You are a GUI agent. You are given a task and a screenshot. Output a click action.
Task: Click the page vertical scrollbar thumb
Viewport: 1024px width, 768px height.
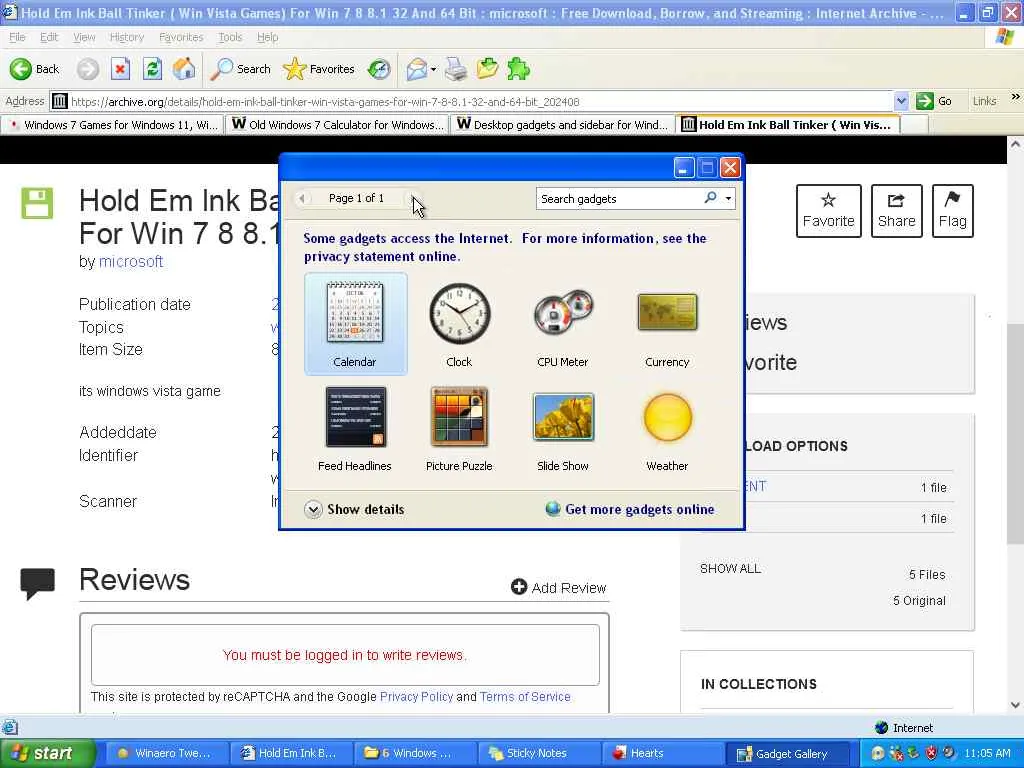pyautogui.click(x=1015, y=432)
